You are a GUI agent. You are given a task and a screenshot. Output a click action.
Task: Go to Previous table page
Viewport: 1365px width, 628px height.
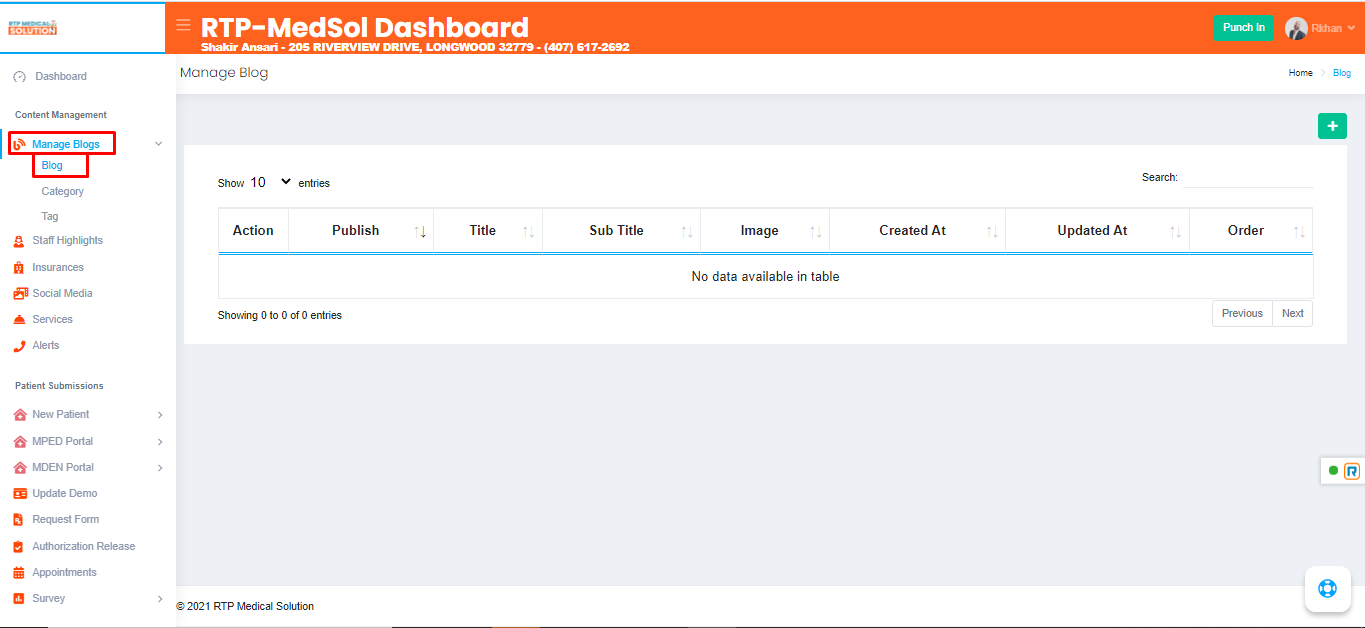point(1242,314)
